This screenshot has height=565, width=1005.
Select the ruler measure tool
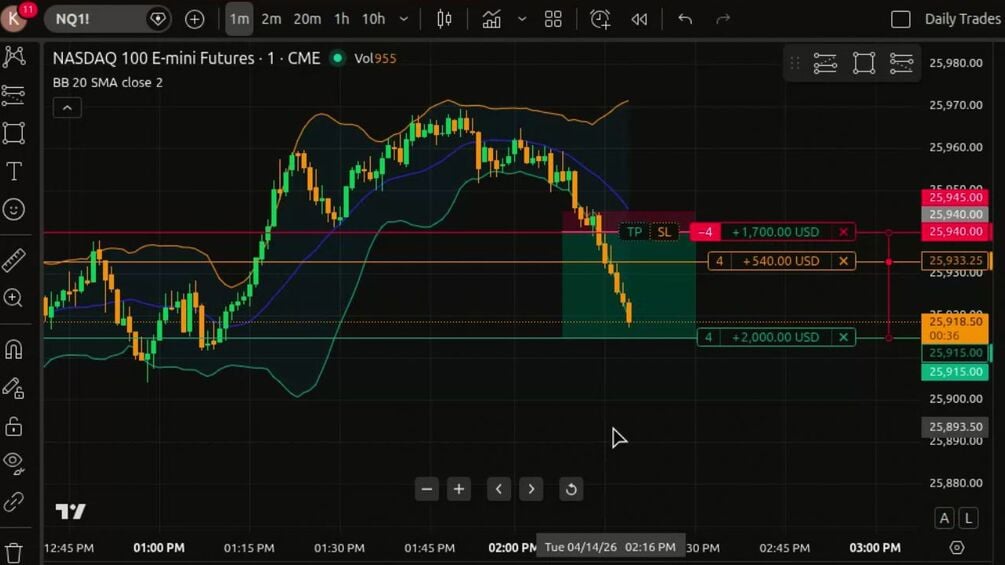pos(14,260)
